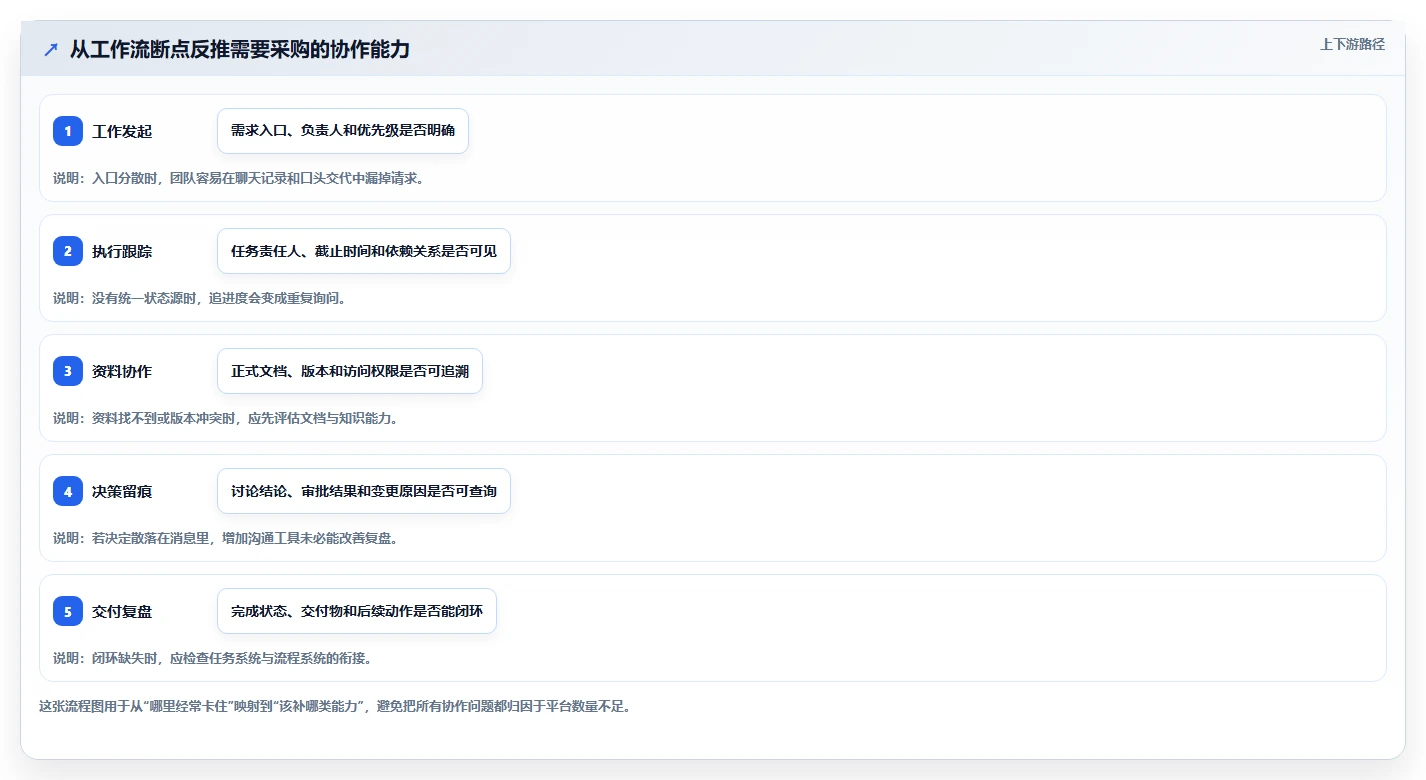This screenshot has width=1426, height=780.
Task: Select the 执行跟踪 step label
Action: 122,252
